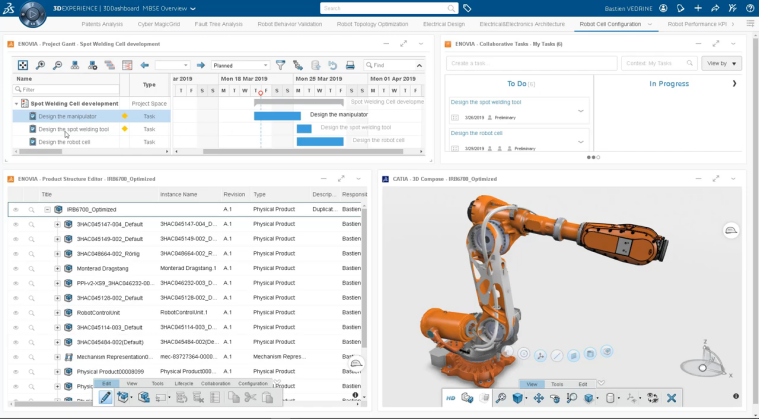Viewport: 759px width, 420px height.
Task: Click the undo icon in Gantt toolbar
Action: coord(333,65)
